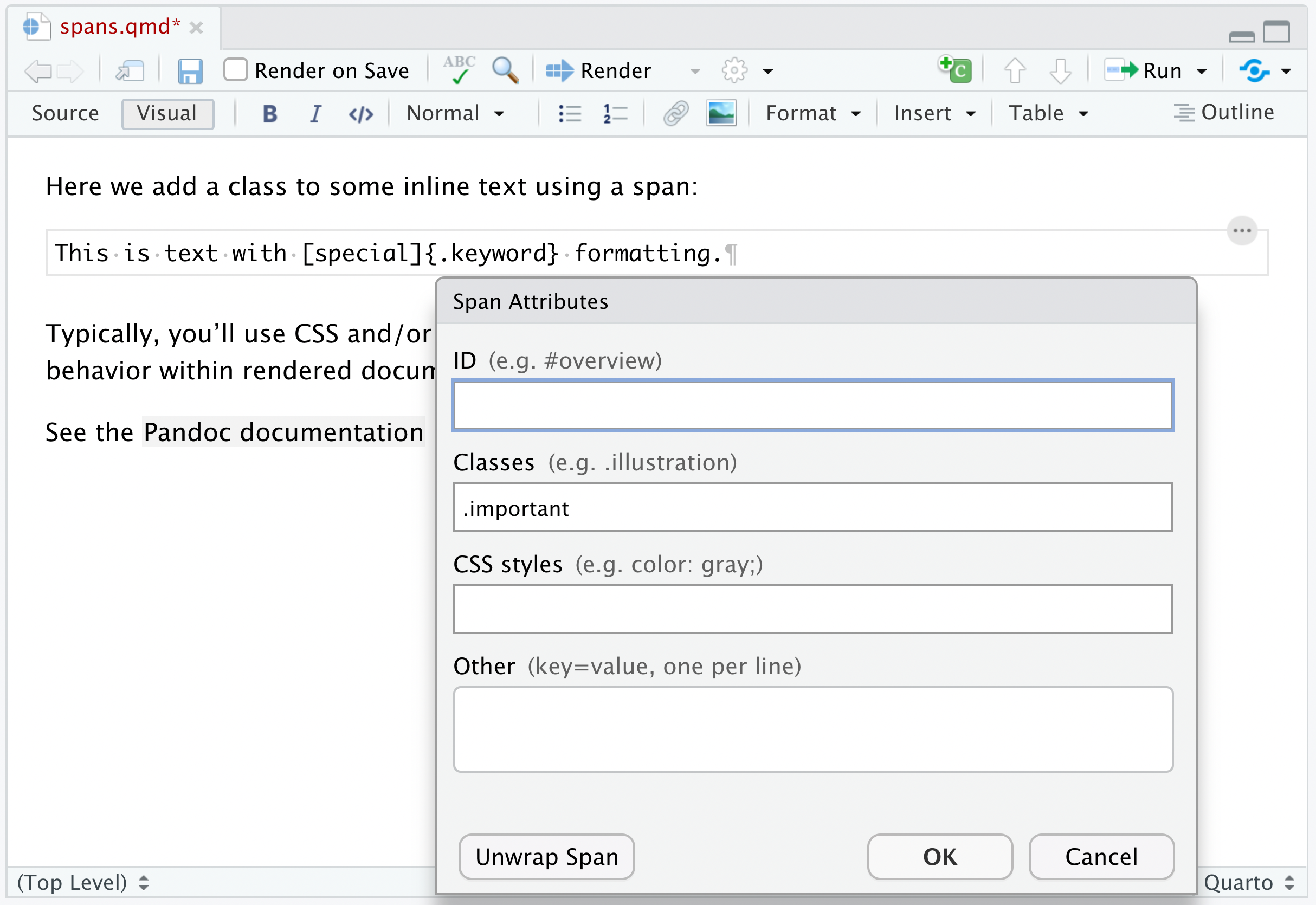Screen dimensions: 1316x905
Task: Insert a numbered list
Action: click(615, 113)
